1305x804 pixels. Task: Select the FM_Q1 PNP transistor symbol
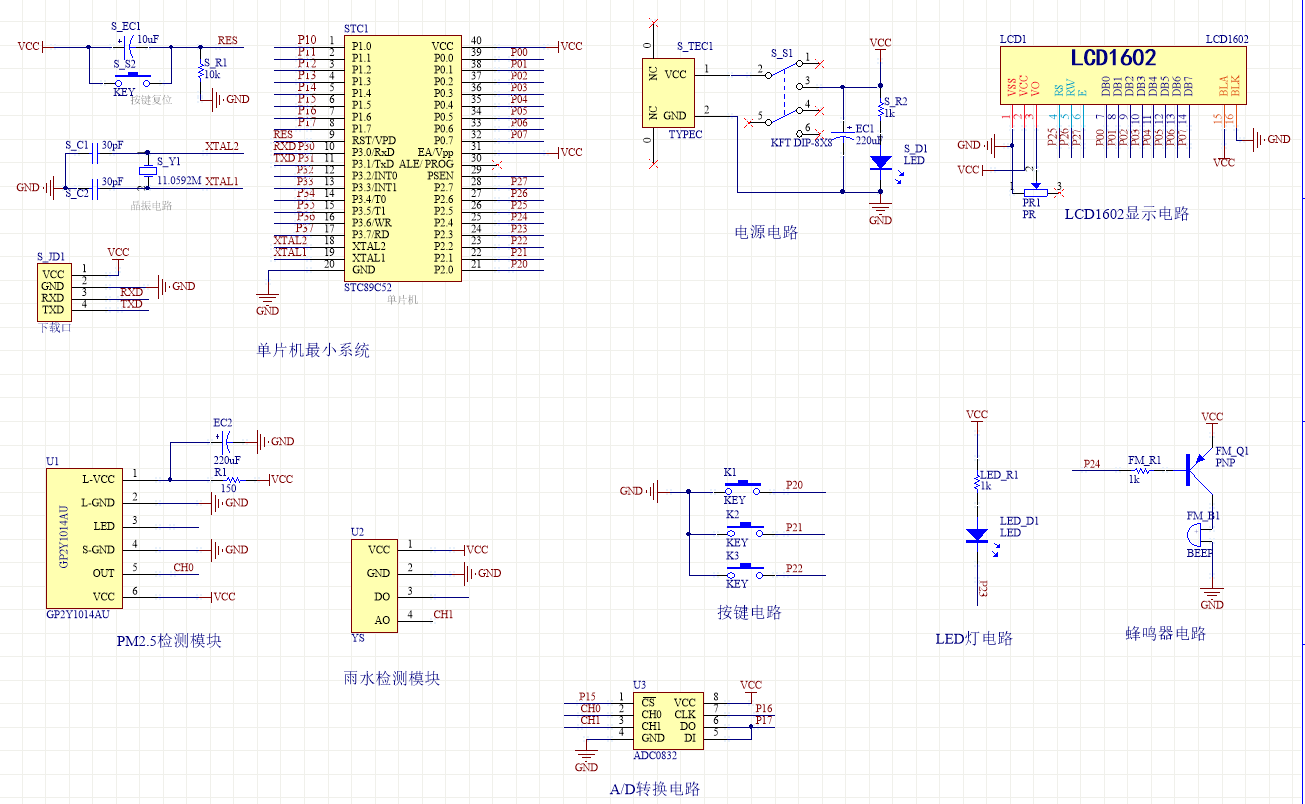(x=1198, y=468)
